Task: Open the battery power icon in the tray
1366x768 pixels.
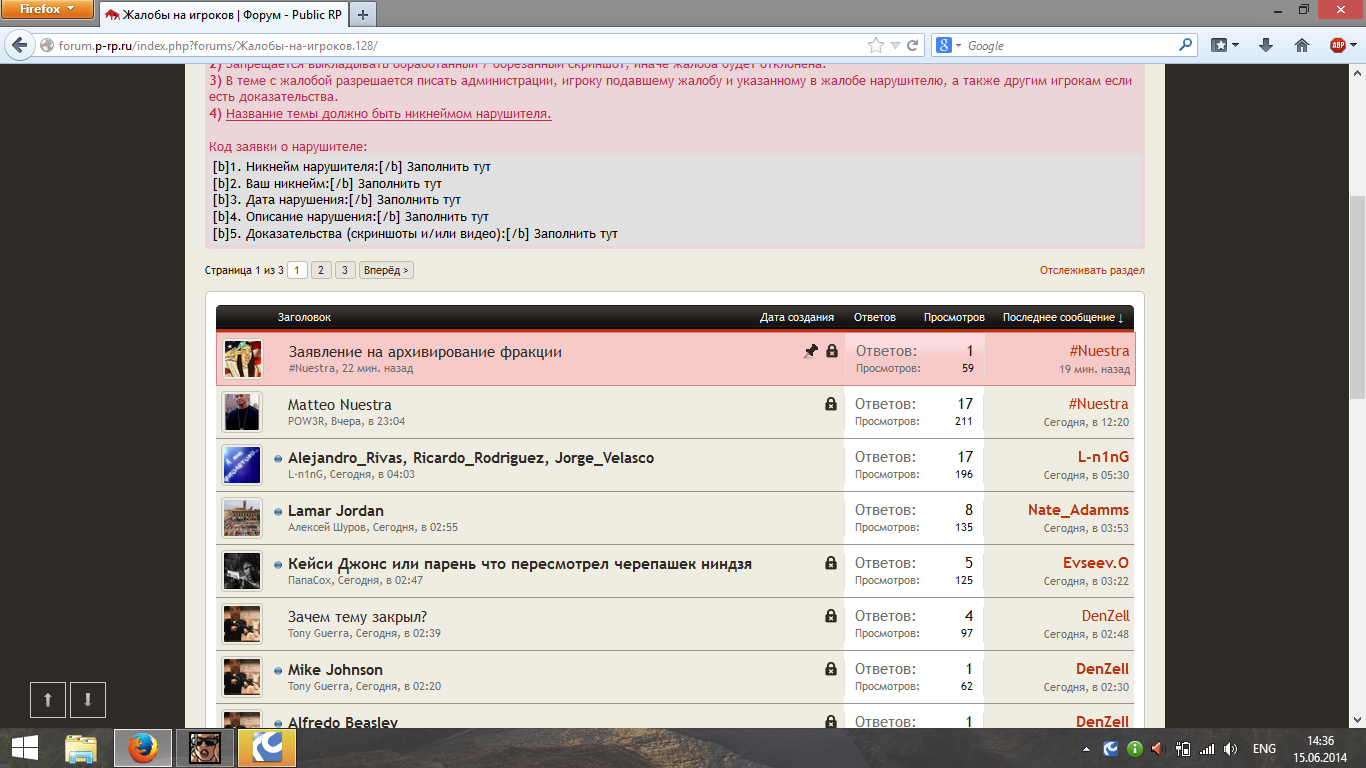Action: click(1182, 748)
